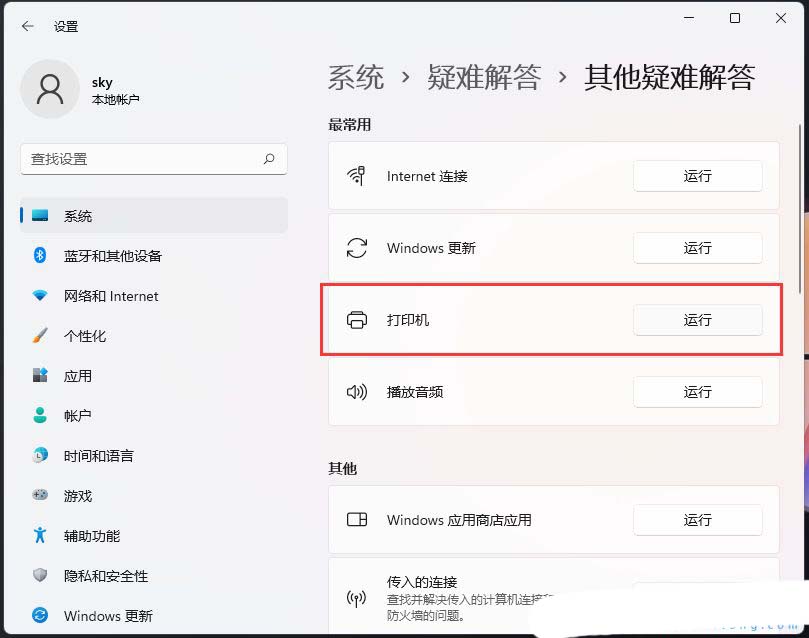Click the antenna icon beside 传入的连接
809x638 pixels.
356,597
